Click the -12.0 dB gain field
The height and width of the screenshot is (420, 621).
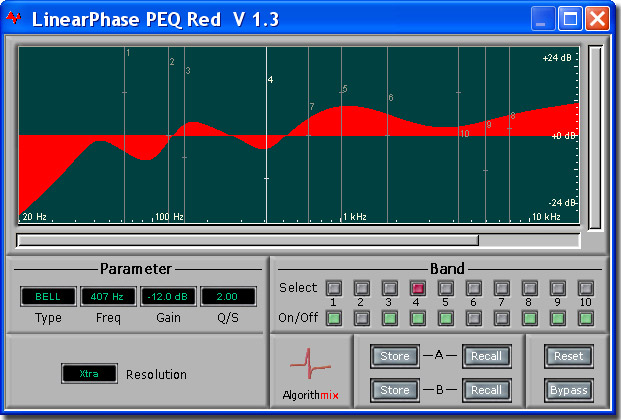(x=168, y=296)
